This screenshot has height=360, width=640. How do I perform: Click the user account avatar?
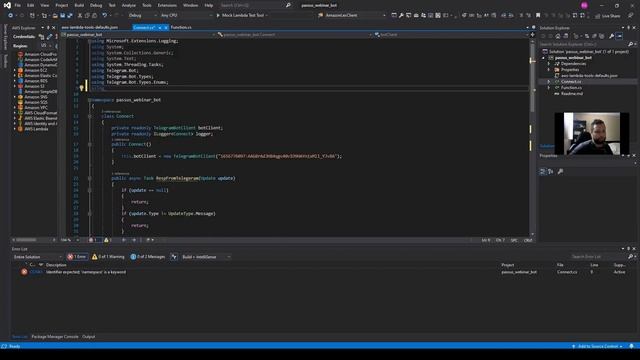[x=584, y=5]
